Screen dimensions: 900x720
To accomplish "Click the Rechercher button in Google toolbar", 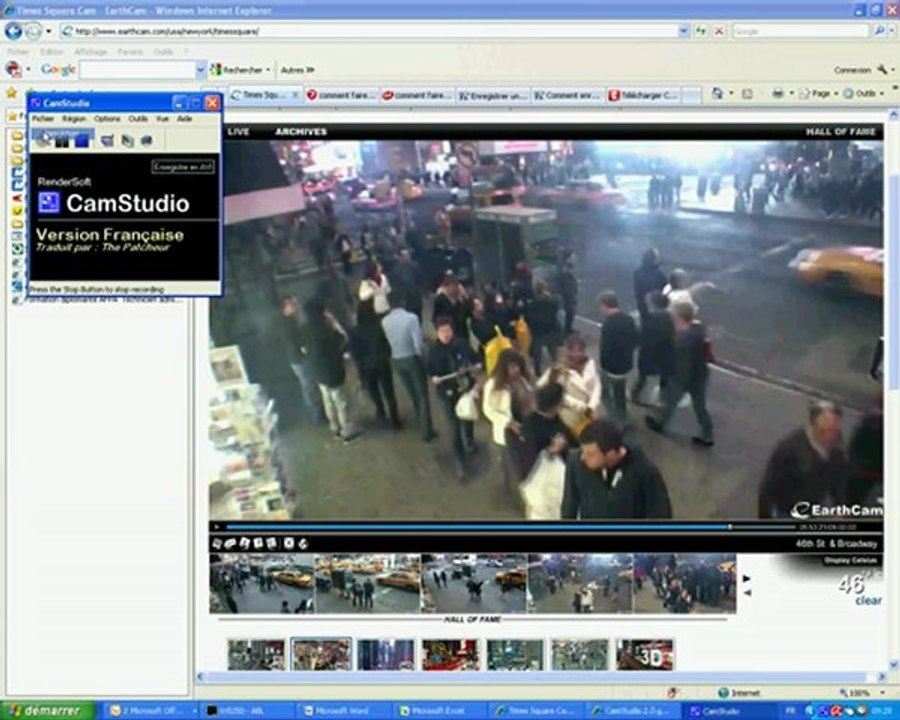I will coord(237,69).
